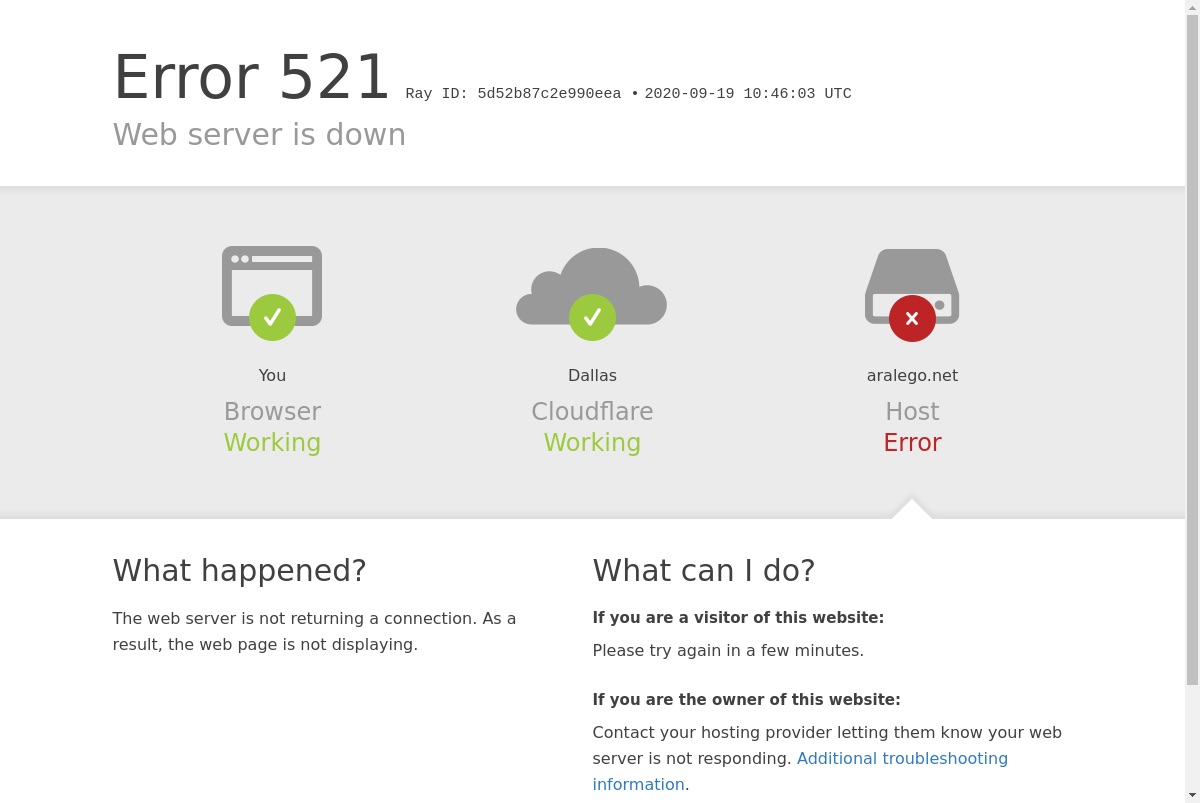Select the Ray ID text '5d52b87c2e990eea'
Viewport: 1200px width, 803px height.
[x=549, y=94]
